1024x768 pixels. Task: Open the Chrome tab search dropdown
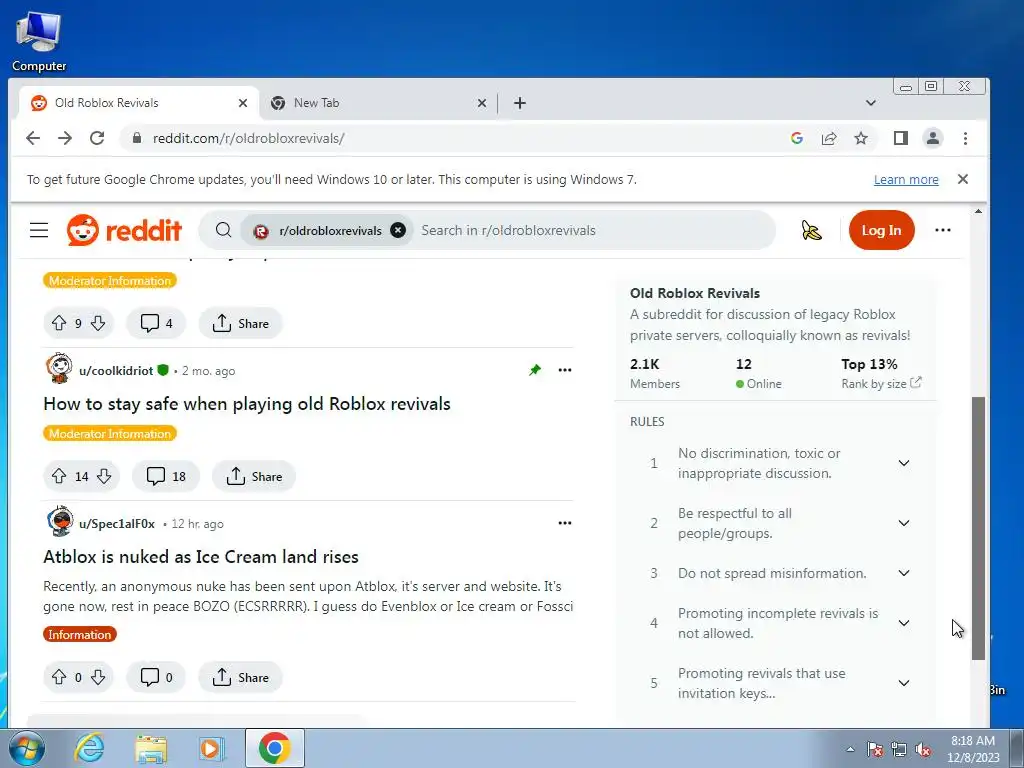click(871, 103)
